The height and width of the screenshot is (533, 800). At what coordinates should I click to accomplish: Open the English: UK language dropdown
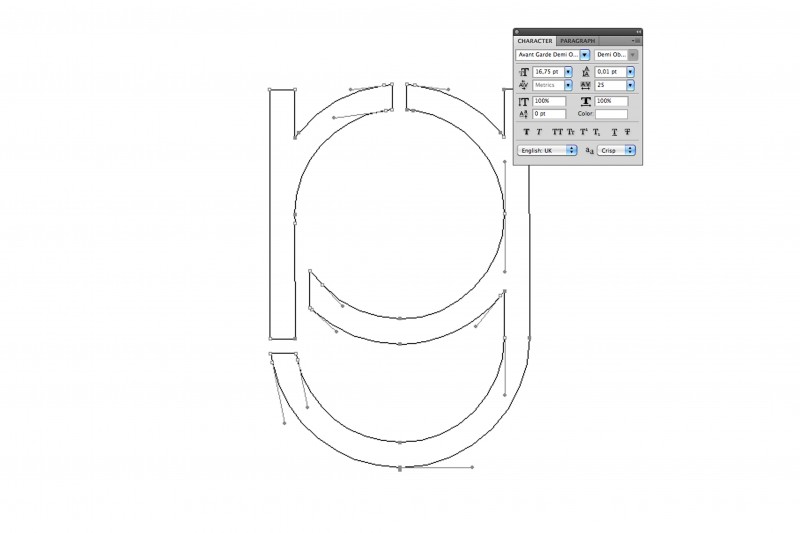tap(572, 150)
